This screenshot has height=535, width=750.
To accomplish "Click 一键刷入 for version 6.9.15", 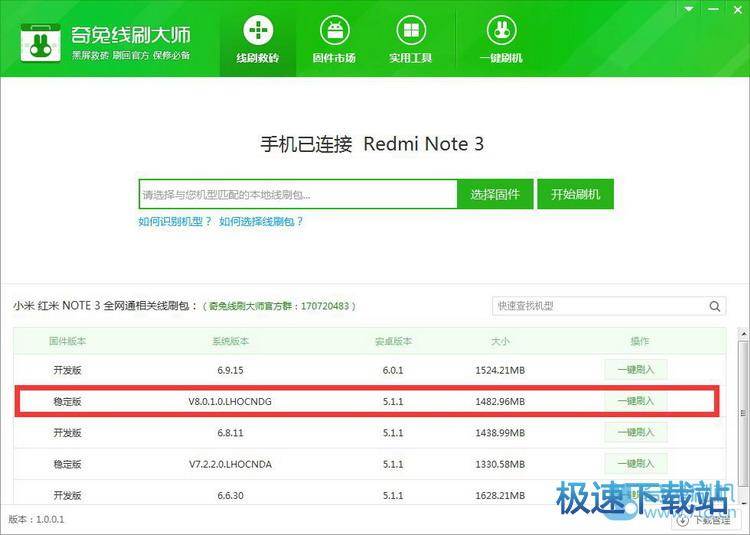I will pos(635,370).
